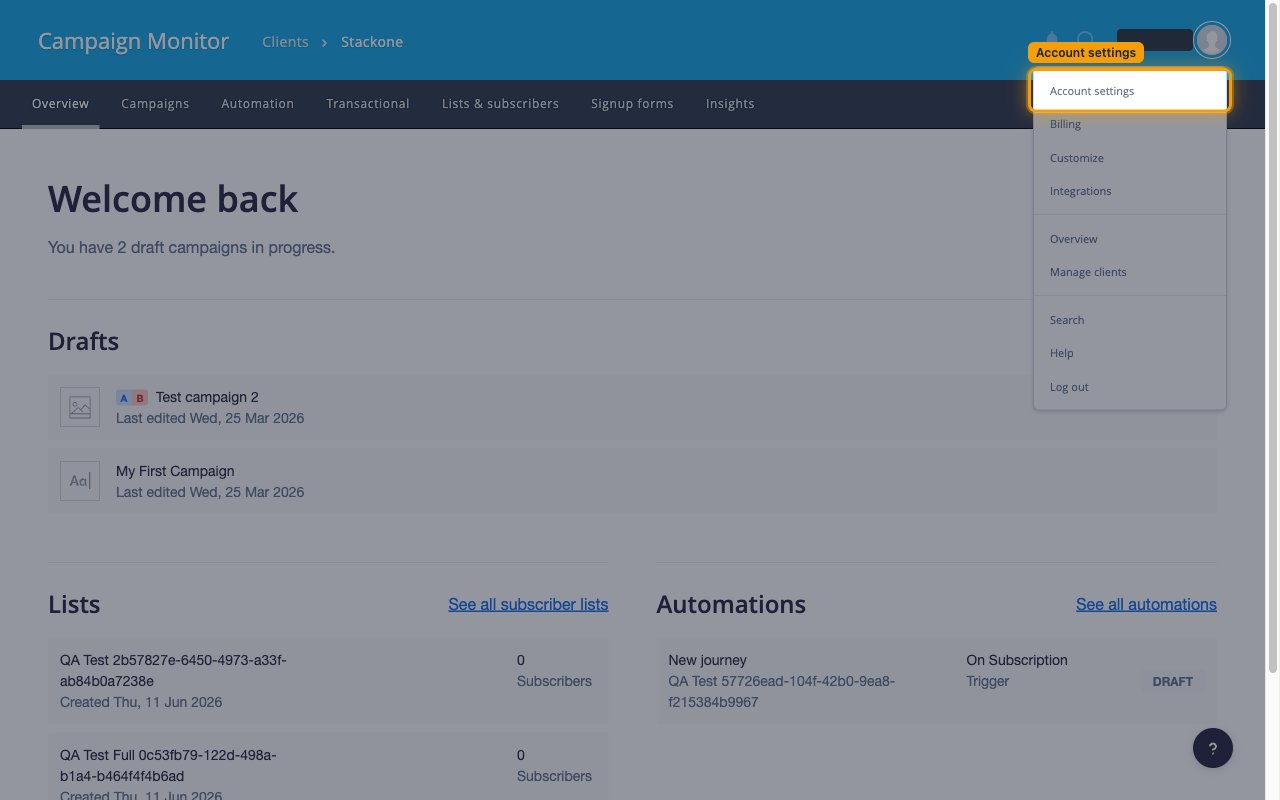
Task: Select Overview in the account dropdown
Action: [1130, 239]
